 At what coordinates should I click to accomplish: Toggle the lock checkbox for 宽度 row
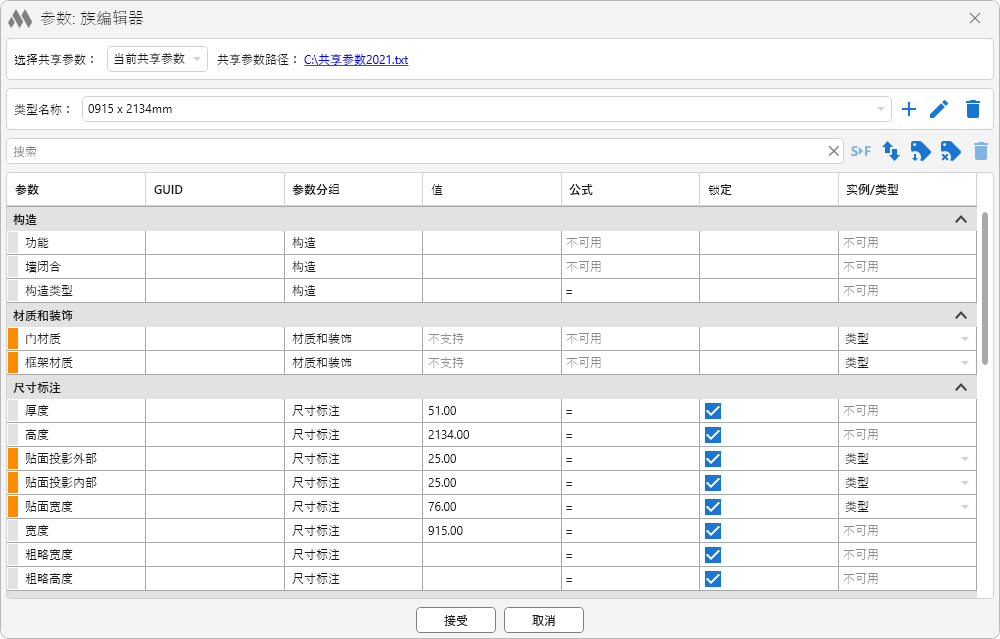713,531
